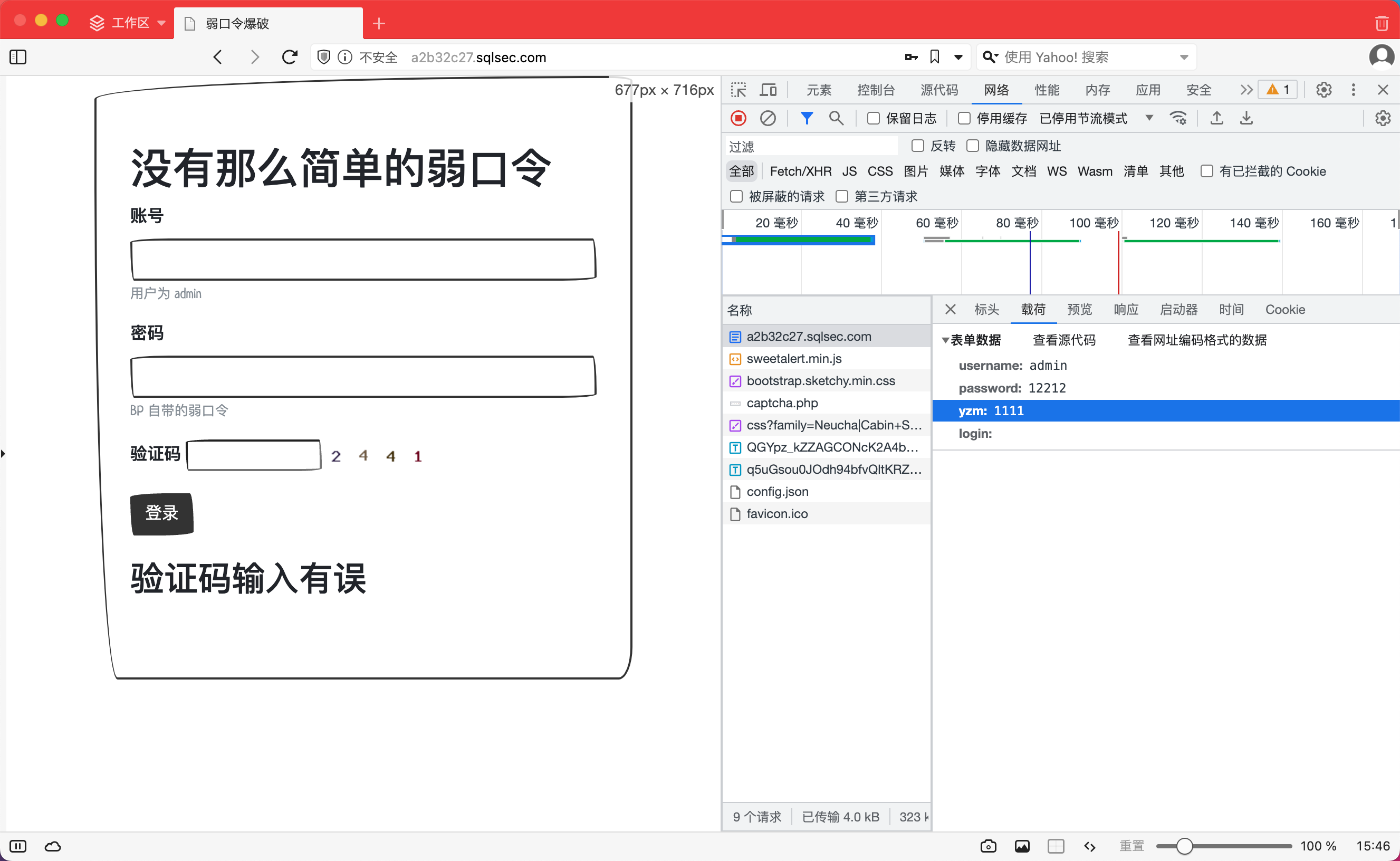Click 查看源代码 link
Viewport: 1400px width, 861px height.
coord(1063,340)
